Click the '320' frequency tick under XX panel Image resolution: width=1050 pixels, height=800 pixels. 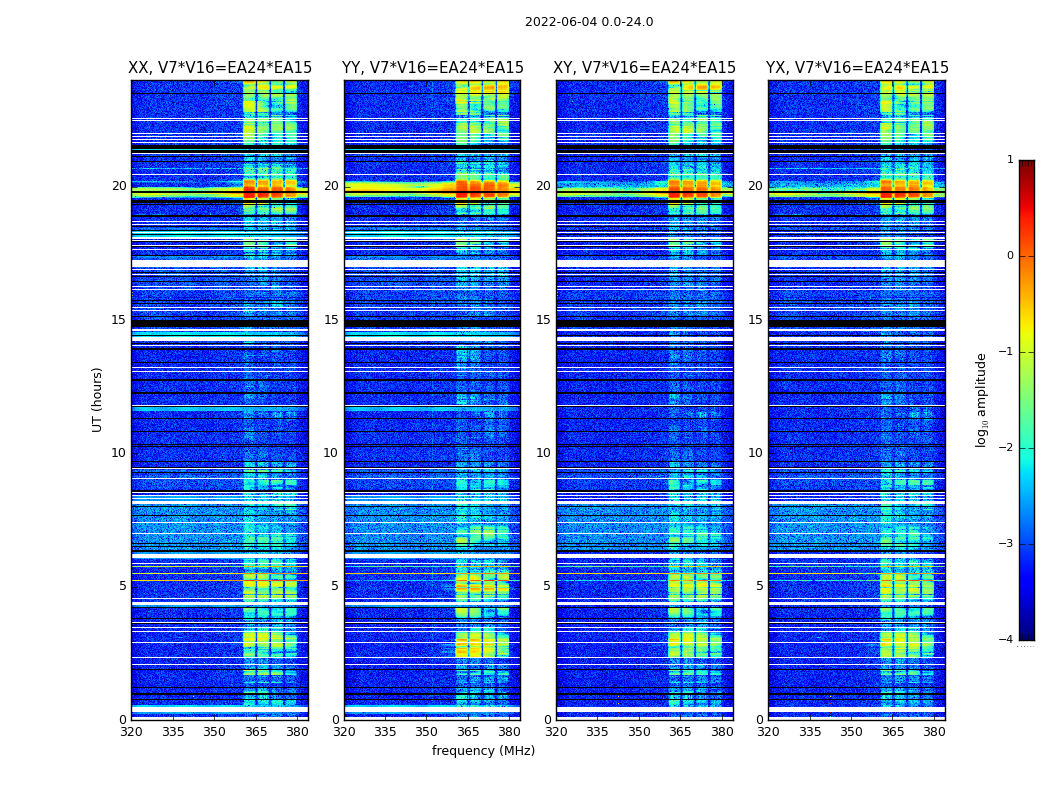click(x=131, y=732)
